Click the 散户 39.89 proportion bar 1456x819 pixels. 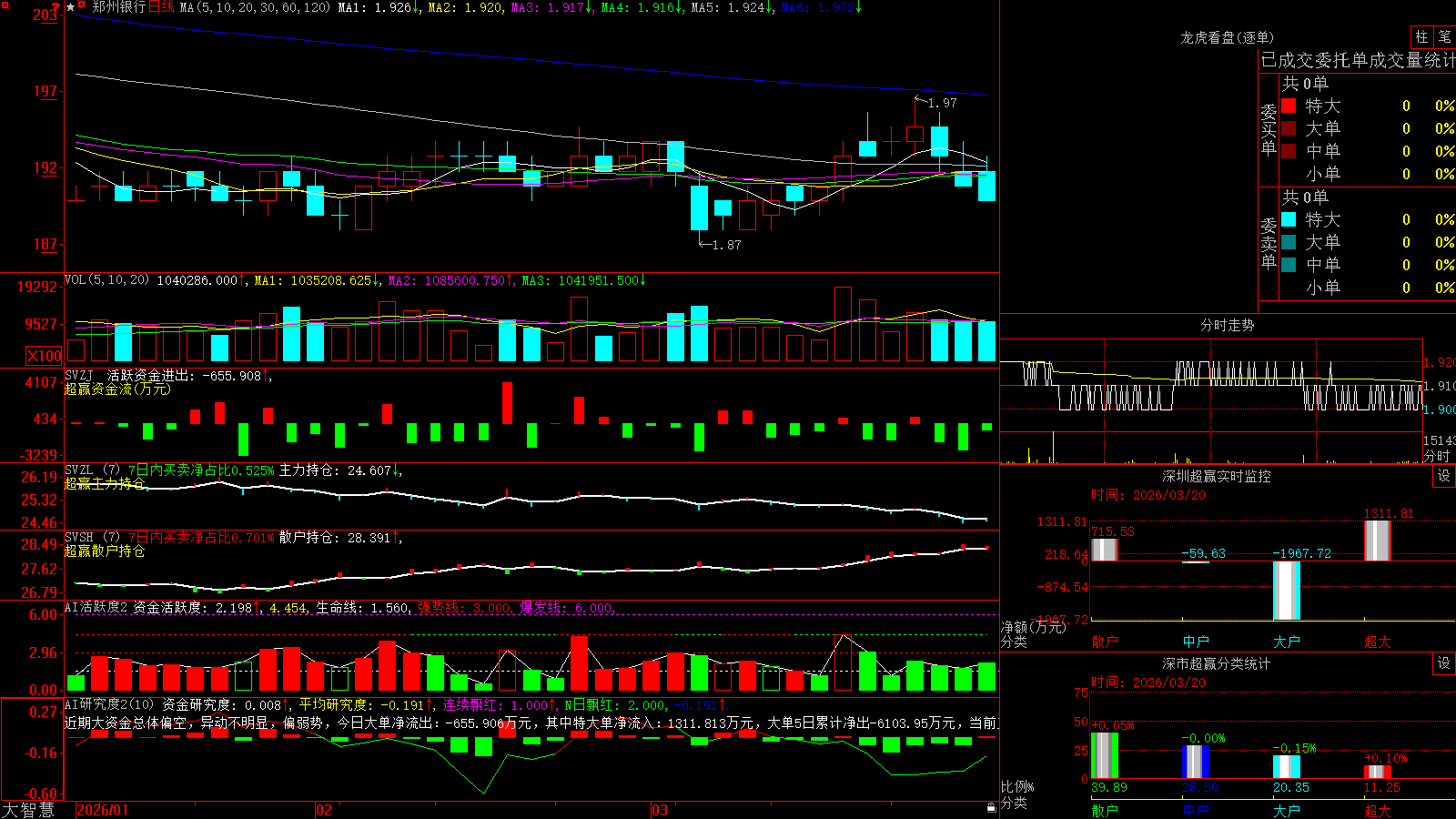(1104, 755)
